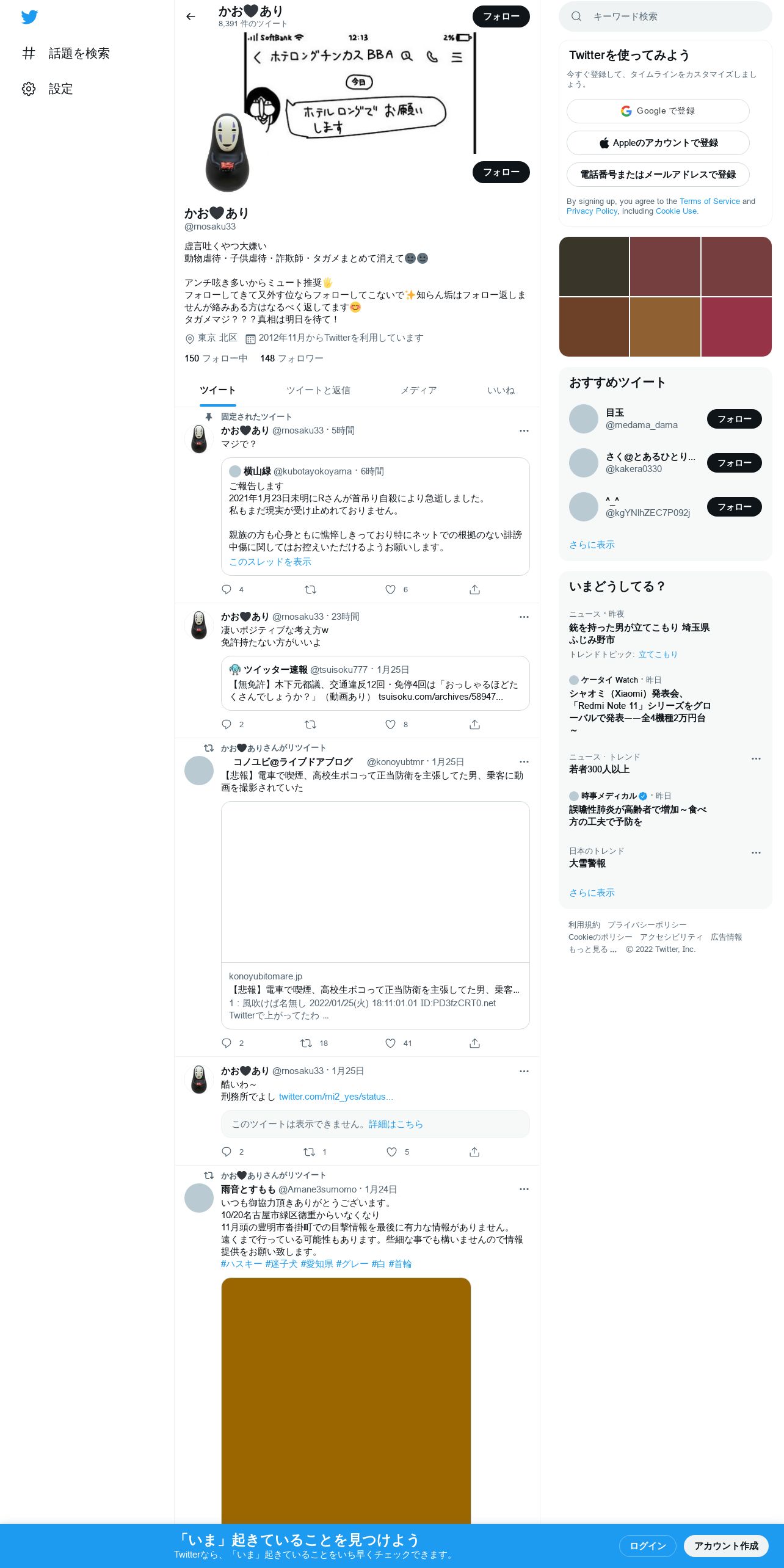The image size is (784, 1568).
Task: Click 詳細はこちら link
Action: (396, 1124)
